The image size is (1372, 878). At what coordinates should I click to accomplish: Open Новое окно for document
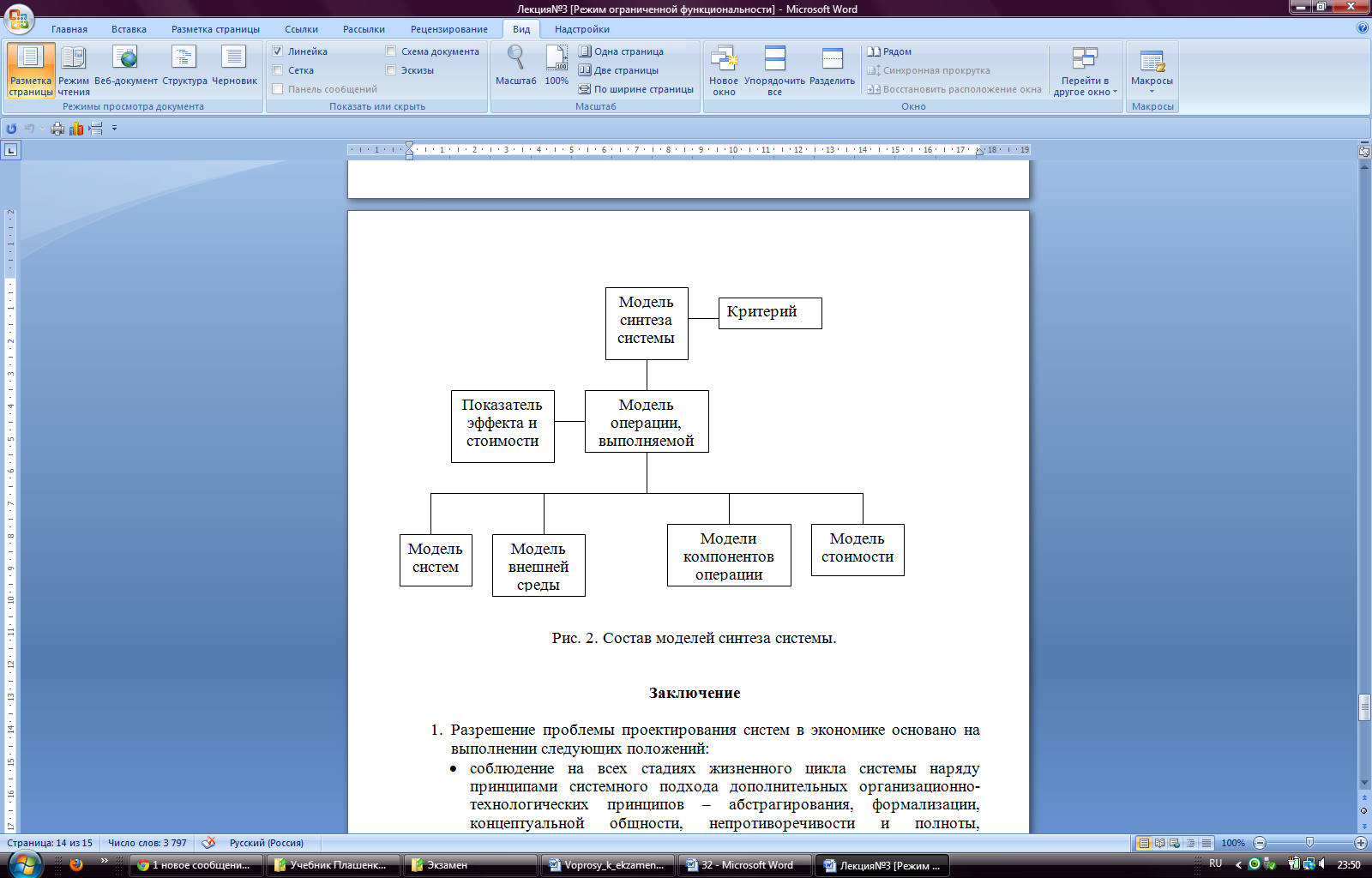(x=724, y=70)
